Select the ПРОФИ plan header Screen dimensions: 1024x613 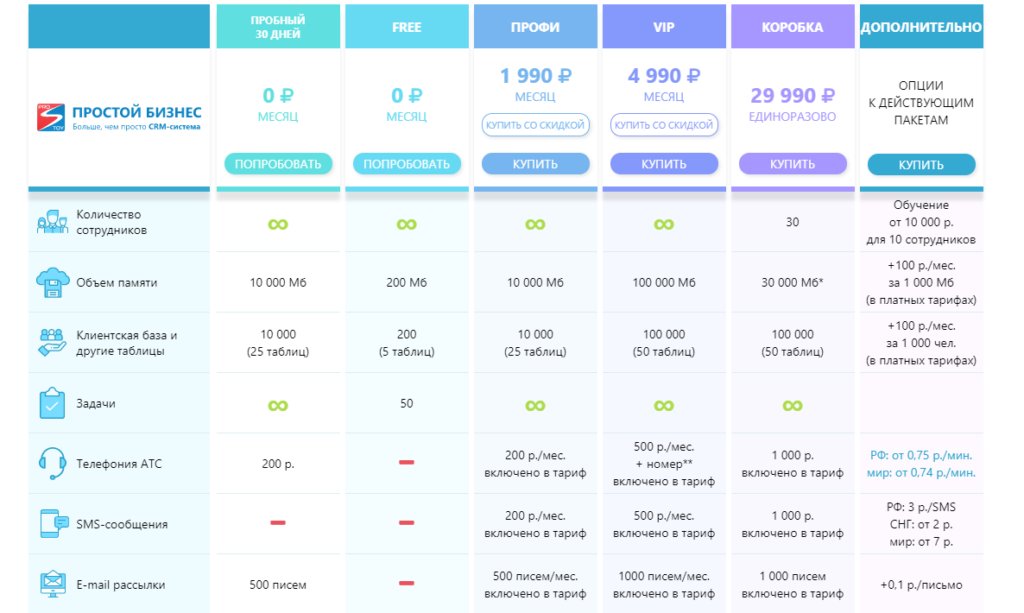535,27
